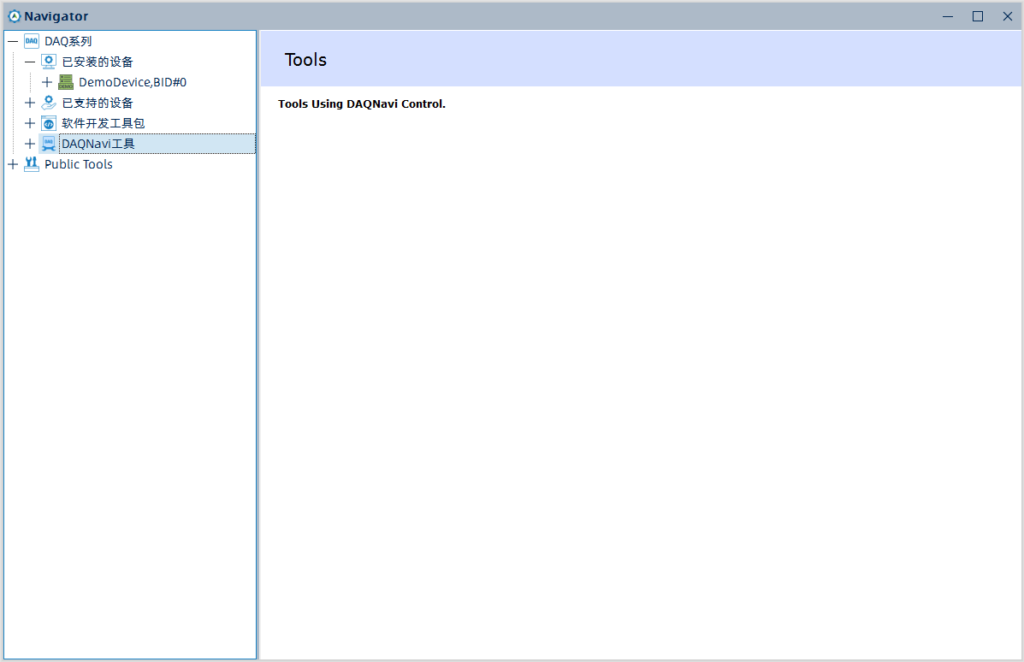Maximize the Navigator window
This screenshot has width=1024, height=662.
click(x=978, y=16)
